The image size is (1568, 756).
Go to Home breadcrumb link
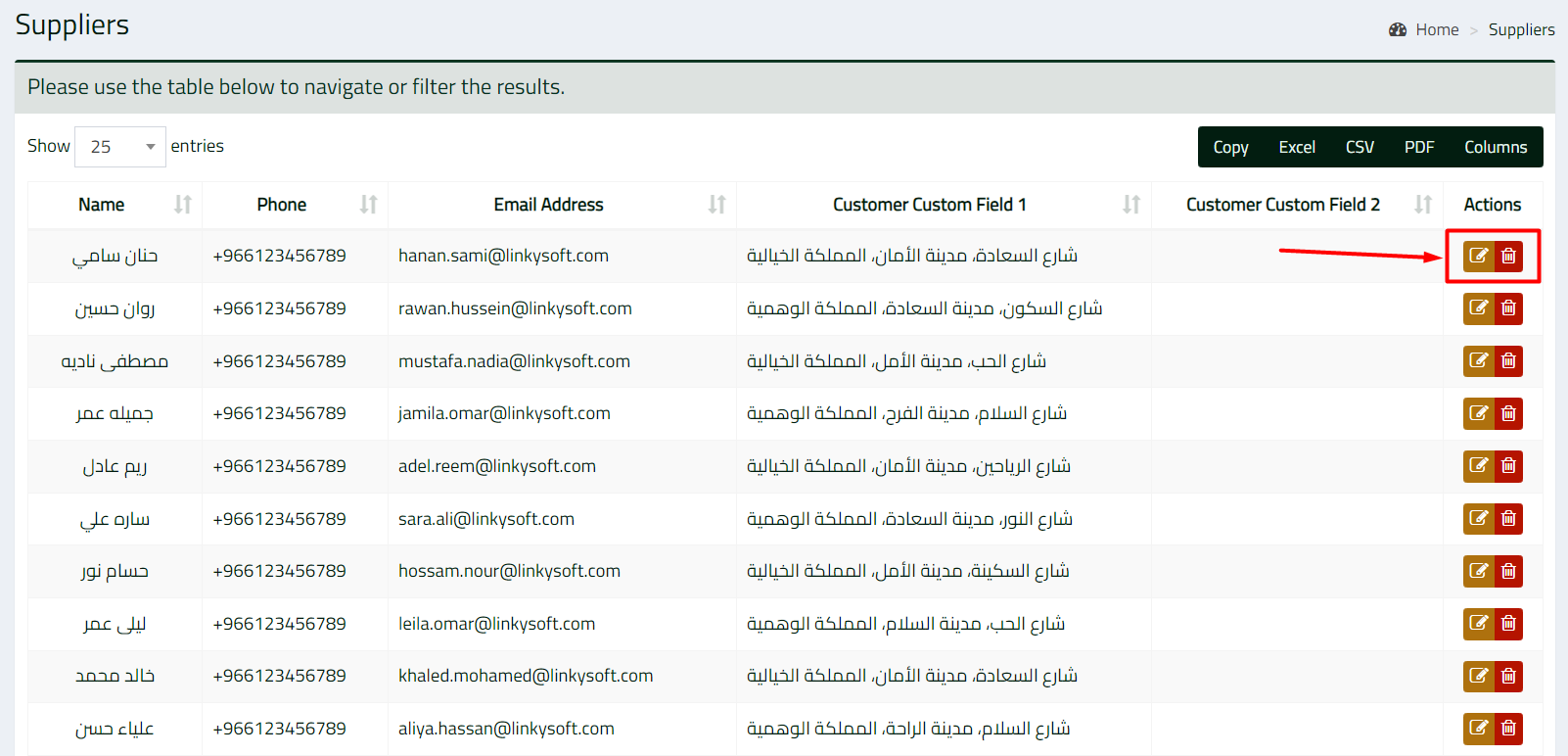pyautogui.click(x=1437, y=29)
